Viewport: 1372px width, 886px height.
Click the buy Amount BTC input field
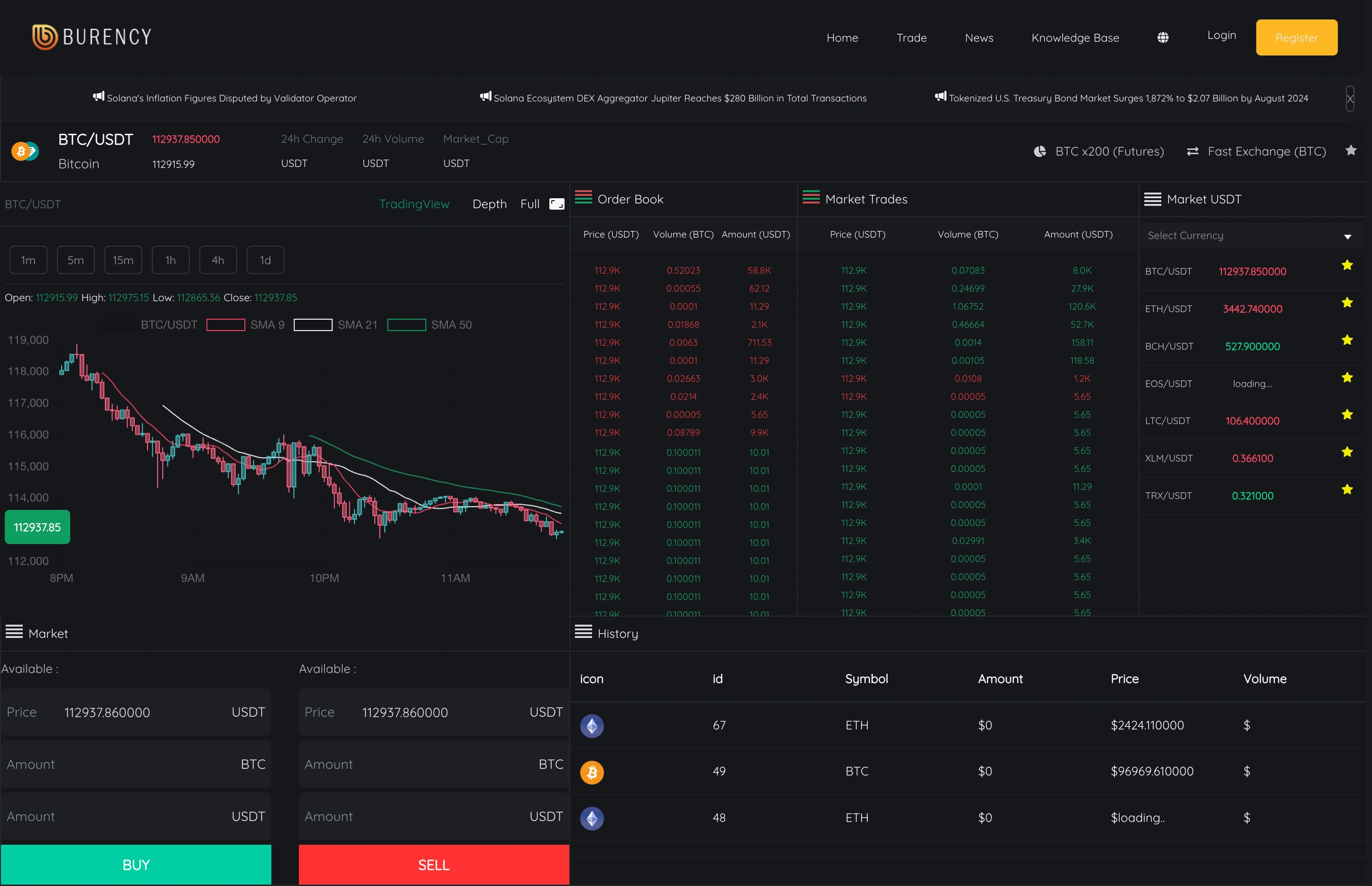(x=136, y=764)
